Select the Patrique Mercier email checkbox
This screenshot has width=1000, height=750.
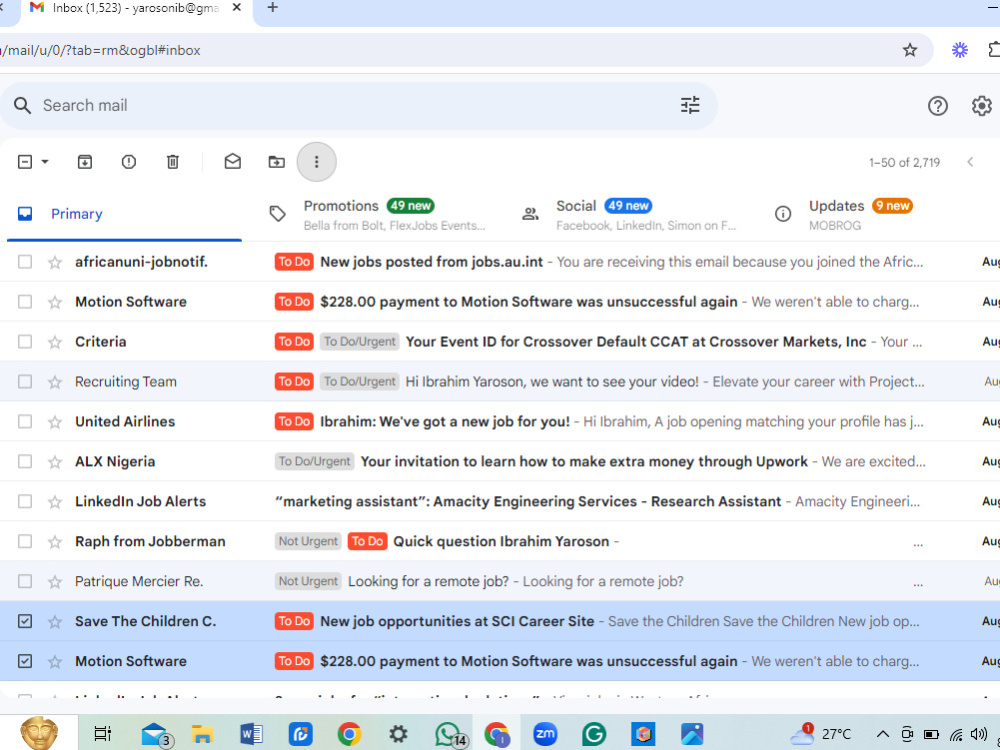25,581
